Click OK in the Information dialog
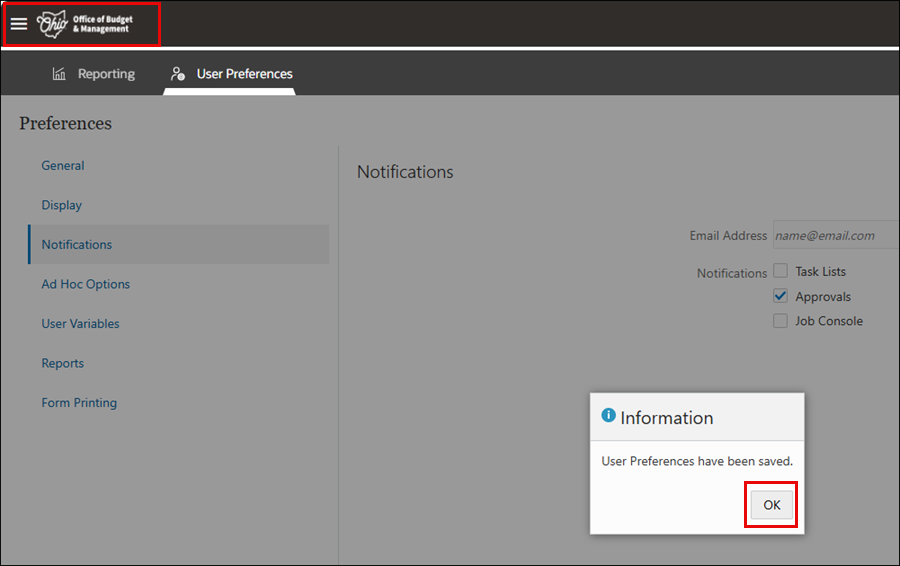The image size is (900, 566). 771,505
